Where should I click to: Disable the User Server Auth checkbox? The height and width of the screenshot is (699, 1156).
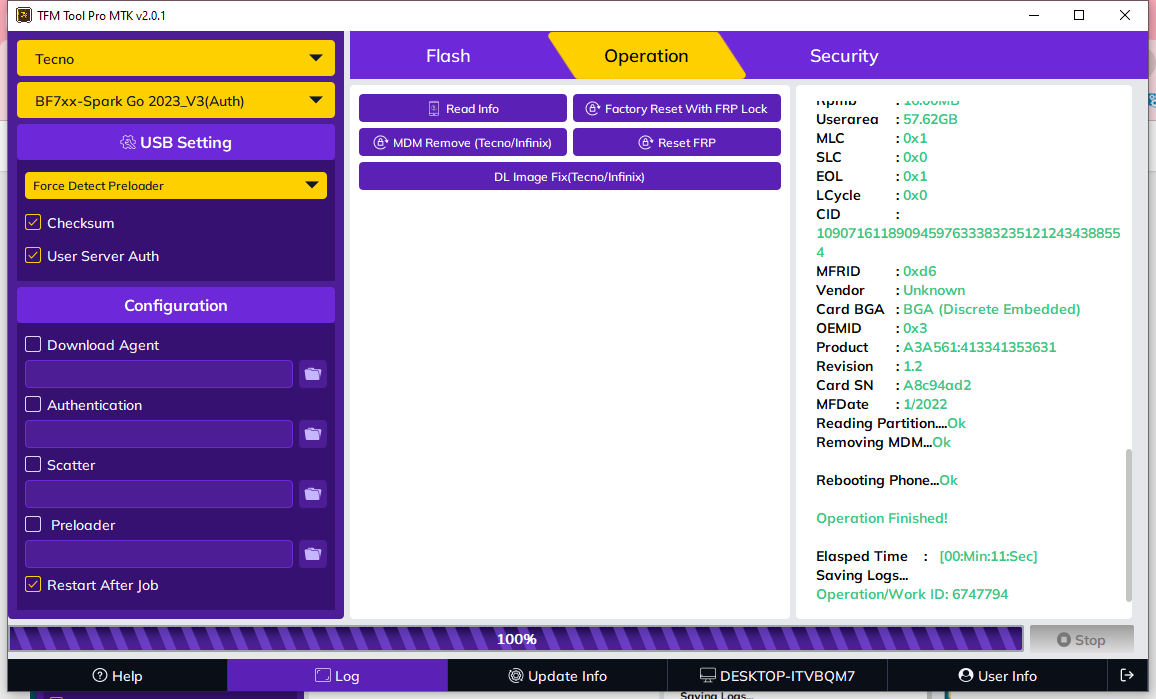click(x=33, y=255)
